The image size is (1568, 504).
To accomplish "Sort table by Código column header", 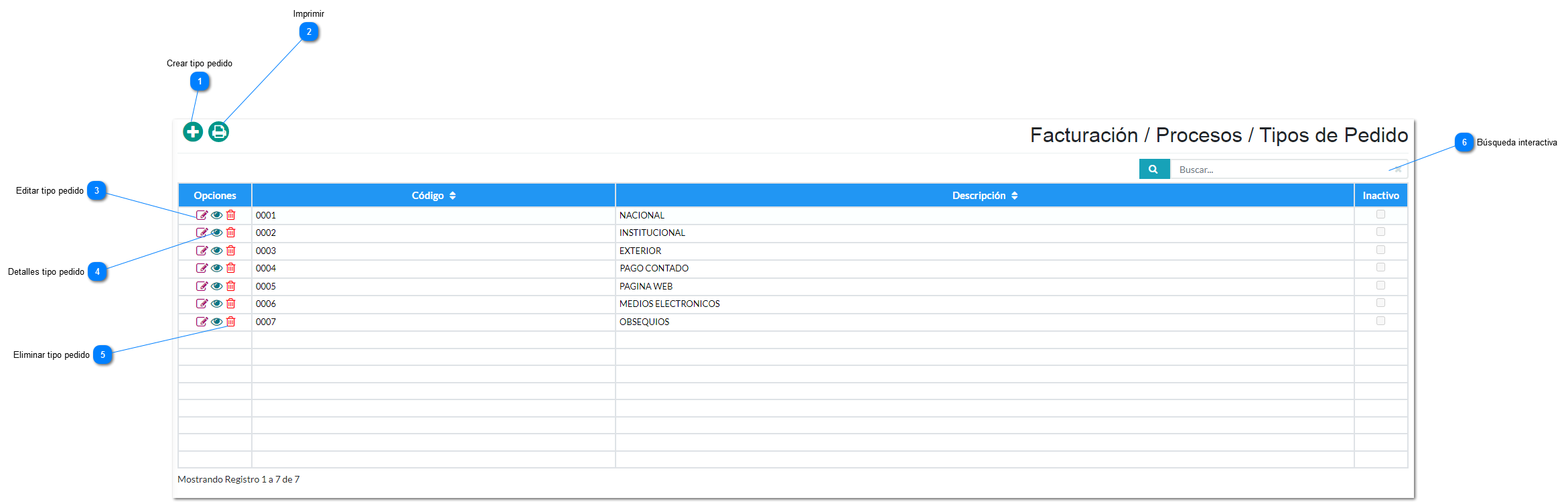I will 433,196.
